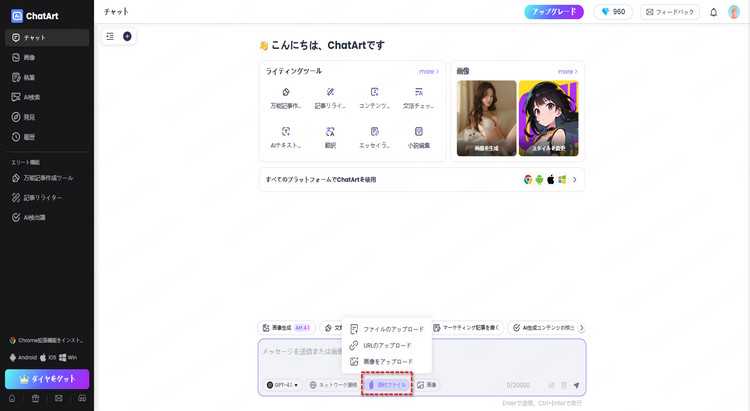The image size is (750, 411).
Task: Click the gift icon in the sidebar footer
Action: [x=35, y=398]
